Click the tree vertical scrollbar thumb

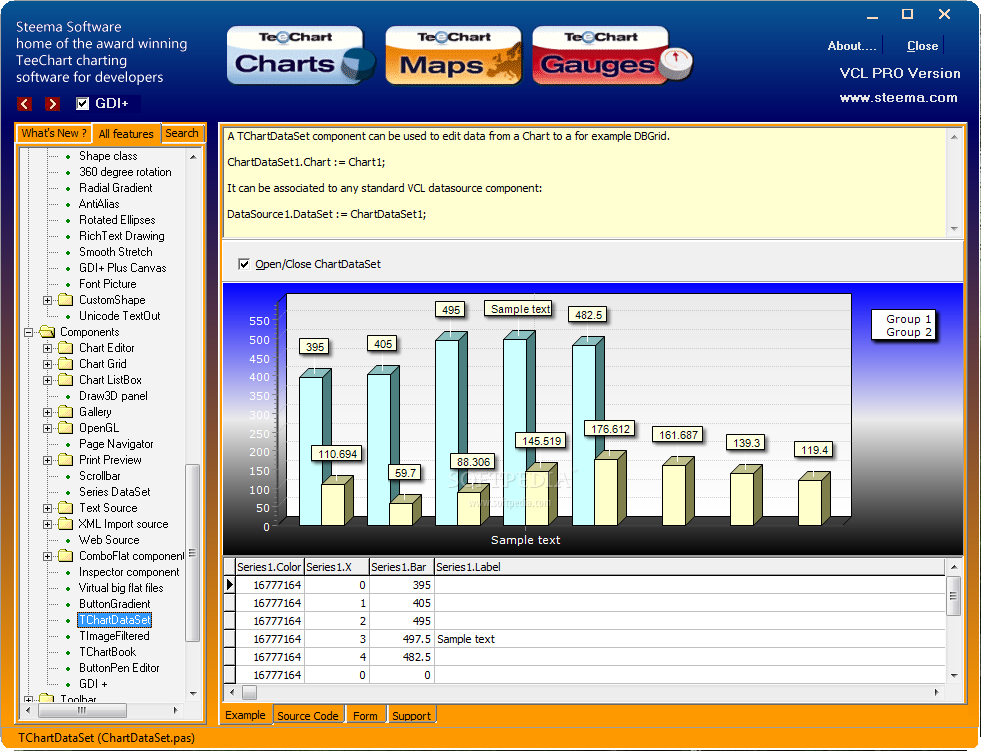click(x=193, y=553)
